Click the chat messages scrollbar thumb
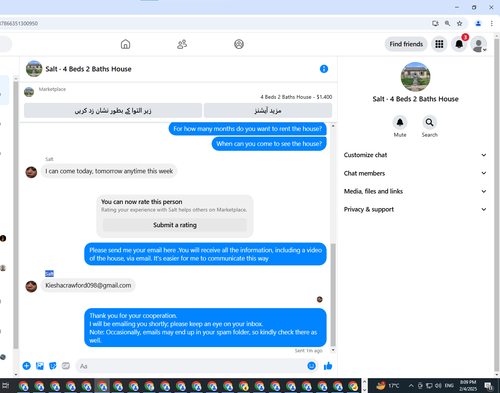The image size is (500, 393). point(333,295)
